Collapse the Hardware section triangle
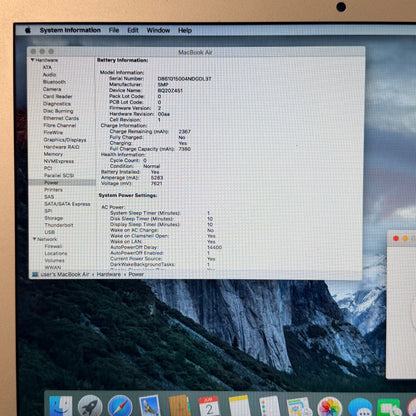Viewport: 416px width, 416px height. pos(33,60)
